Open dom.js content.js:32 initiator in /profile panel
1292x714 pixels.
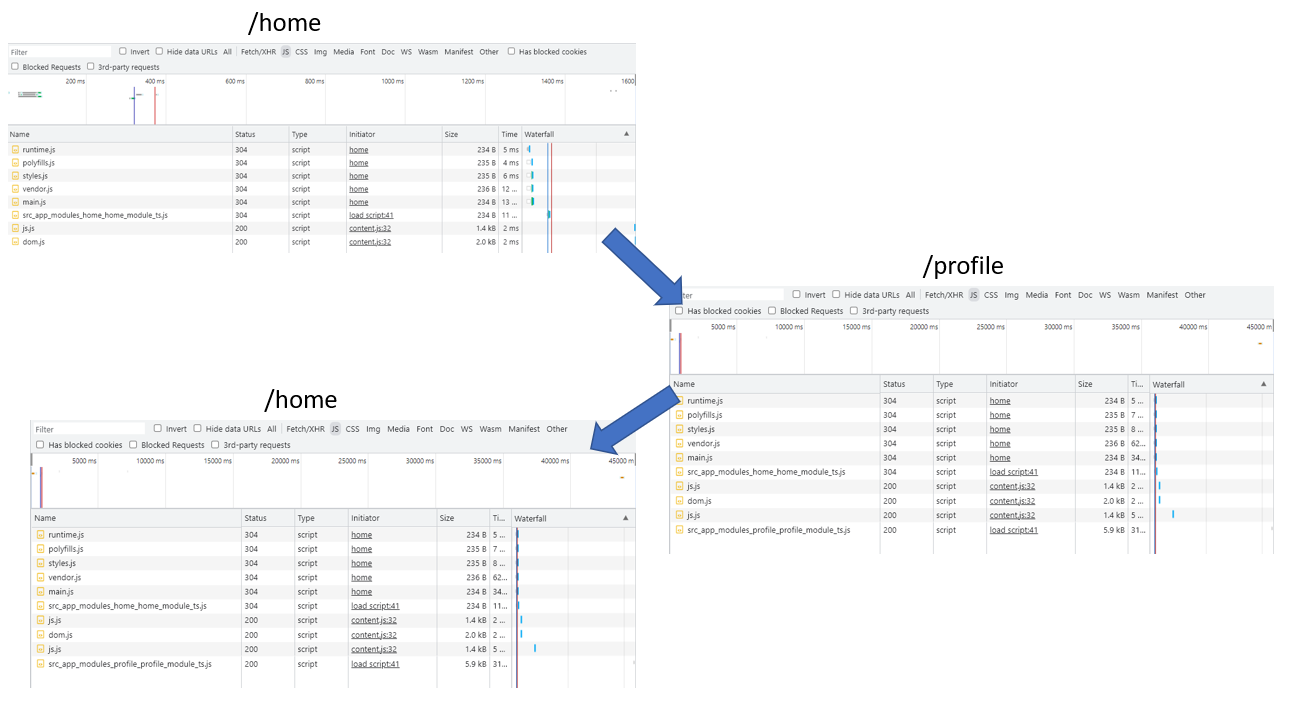1012,501
